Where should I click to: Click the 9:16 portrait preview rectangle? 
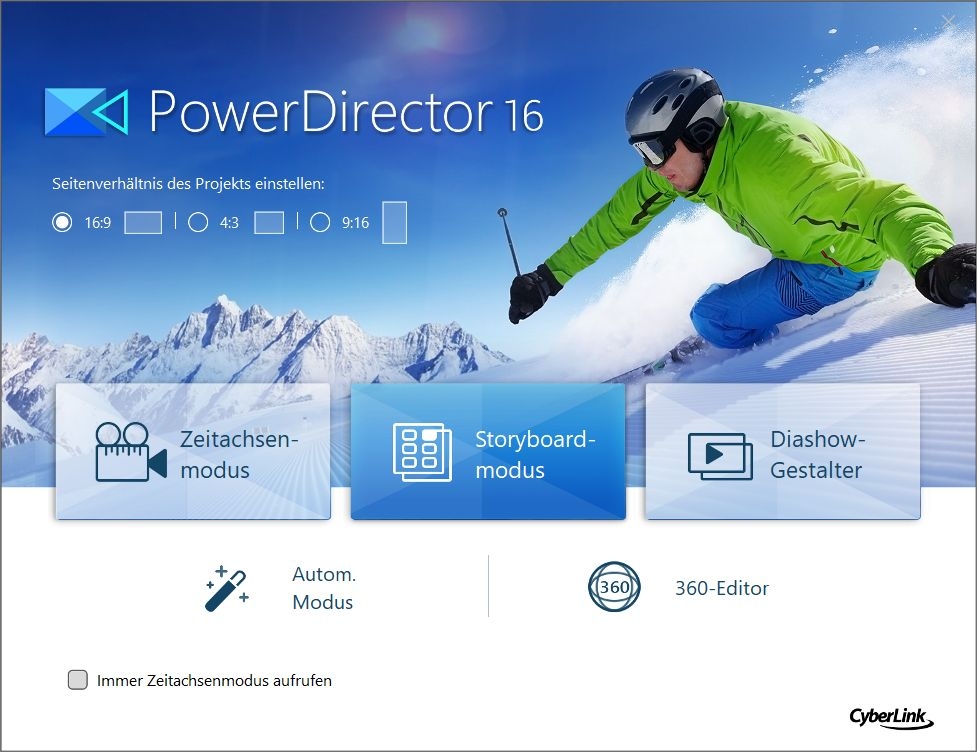[395, 222]
